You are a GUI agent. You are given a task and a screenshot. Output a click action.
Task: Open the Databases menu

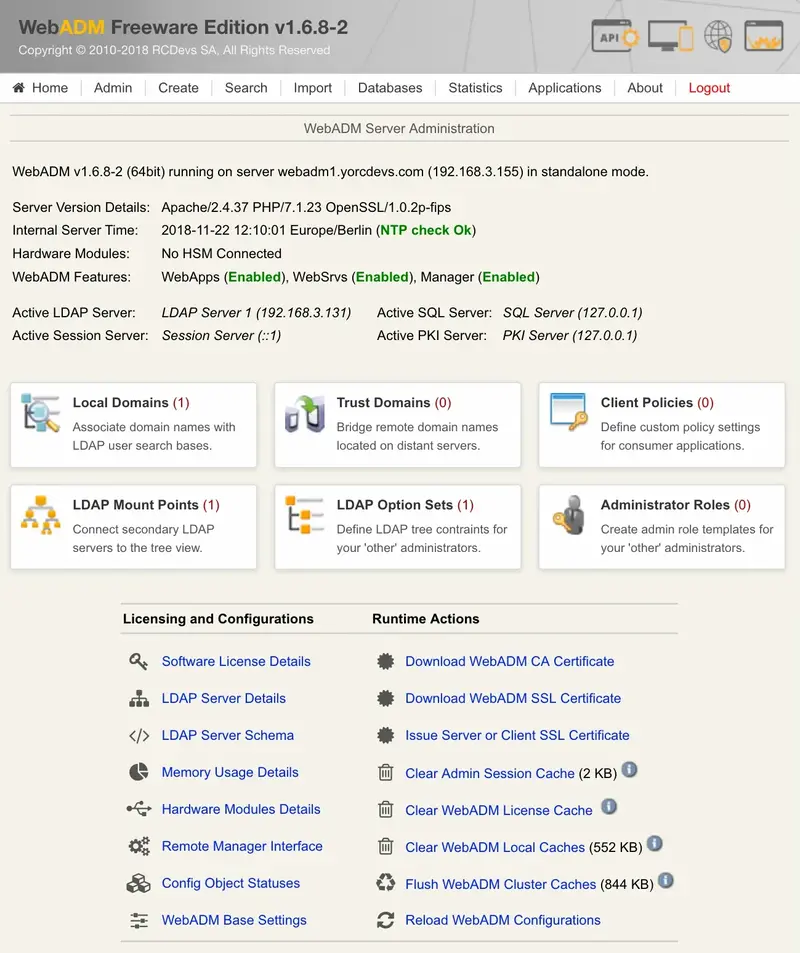point(390,88)
